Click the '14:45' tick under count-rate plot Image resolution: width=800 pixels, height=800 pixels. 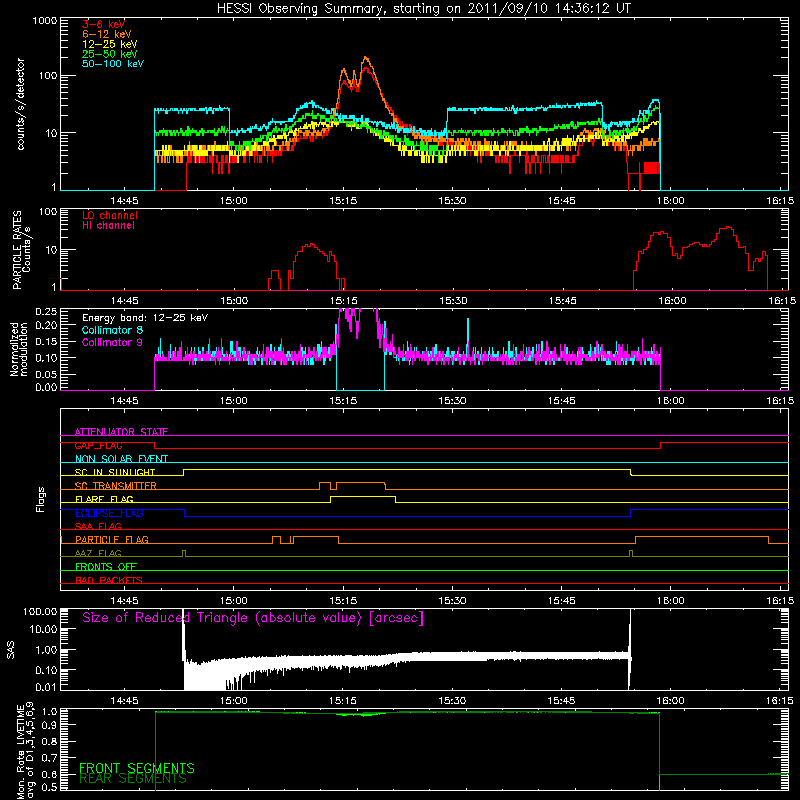click(124, 201)
